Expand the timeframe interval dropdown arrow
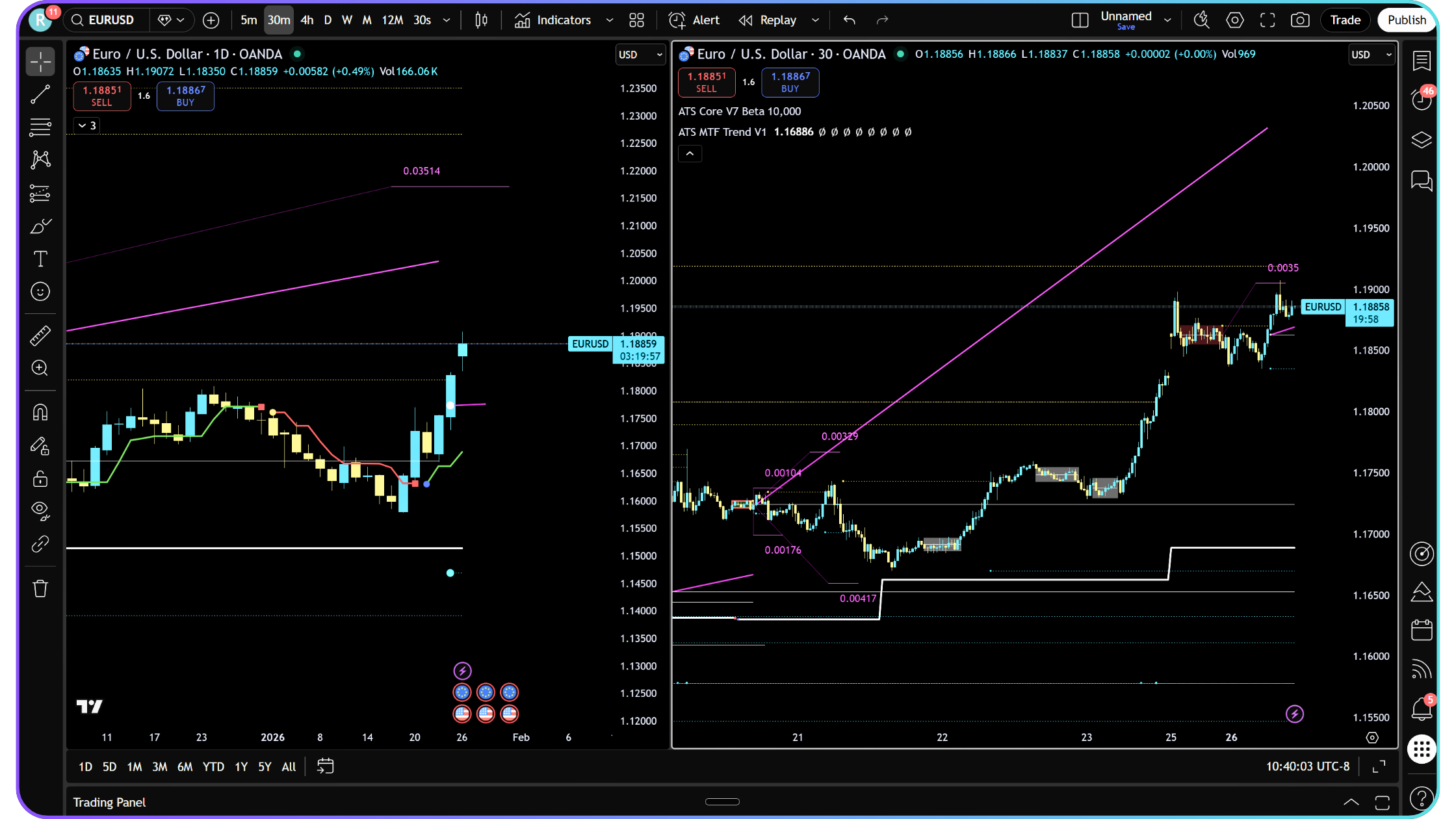1456x819 pixels. 447,20
